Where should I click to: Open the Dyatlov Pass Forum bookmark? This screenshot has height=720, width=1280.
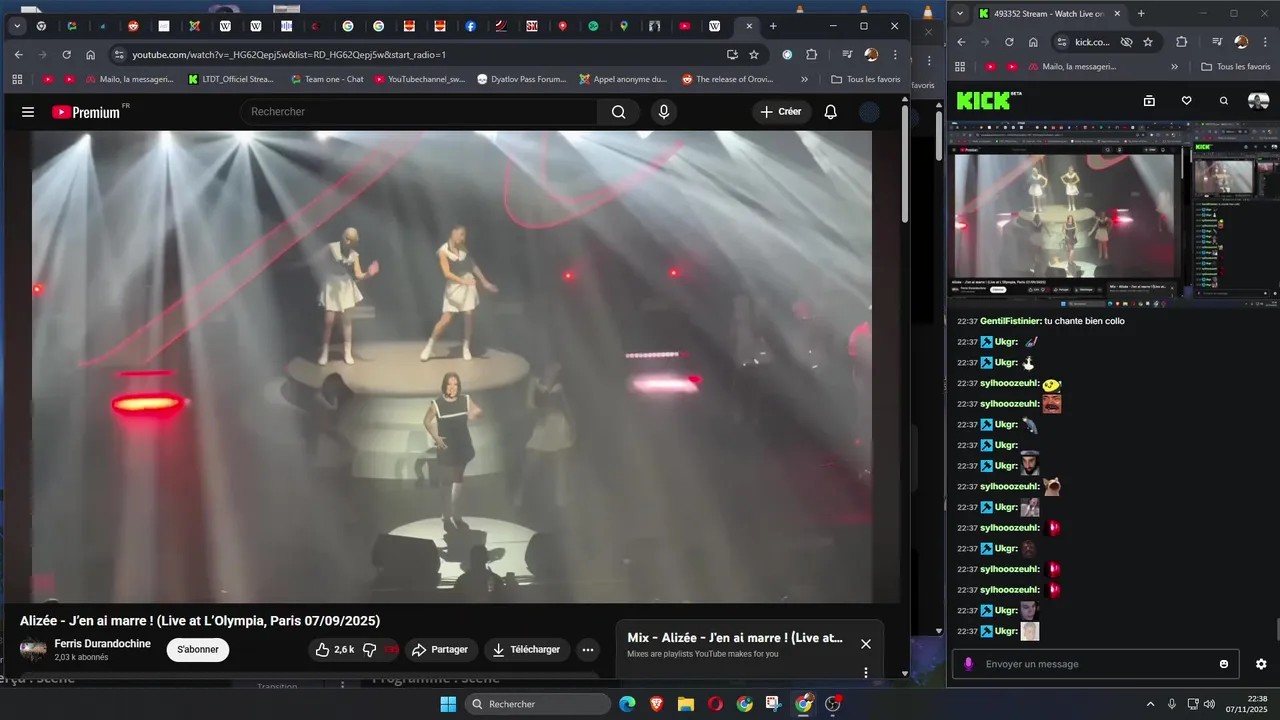coord(521,79)
